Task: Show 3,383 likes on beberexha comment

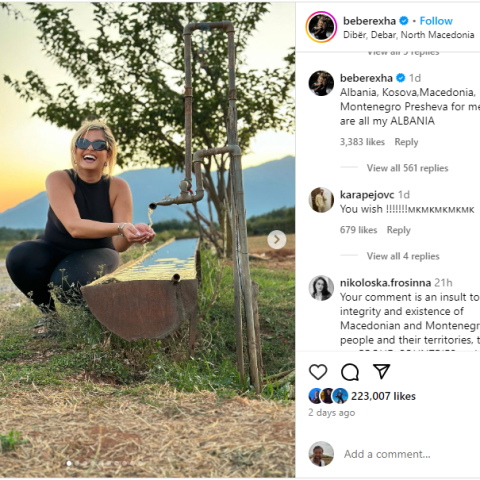Action: tap(362, 142)
